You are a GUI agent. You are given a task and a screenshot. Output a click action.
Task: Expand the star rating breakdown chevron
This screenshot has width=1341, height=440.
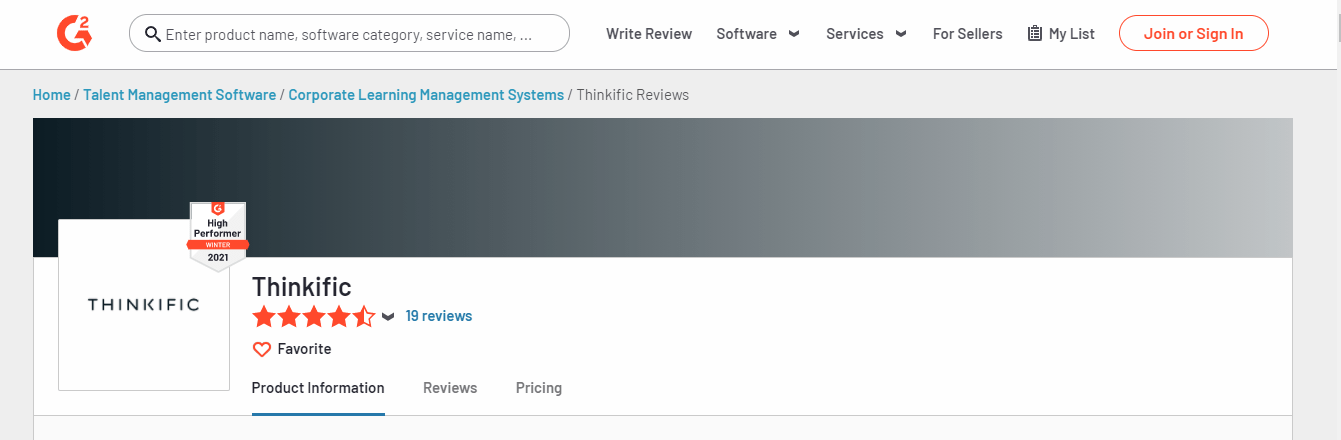click(x=388, y=317)
